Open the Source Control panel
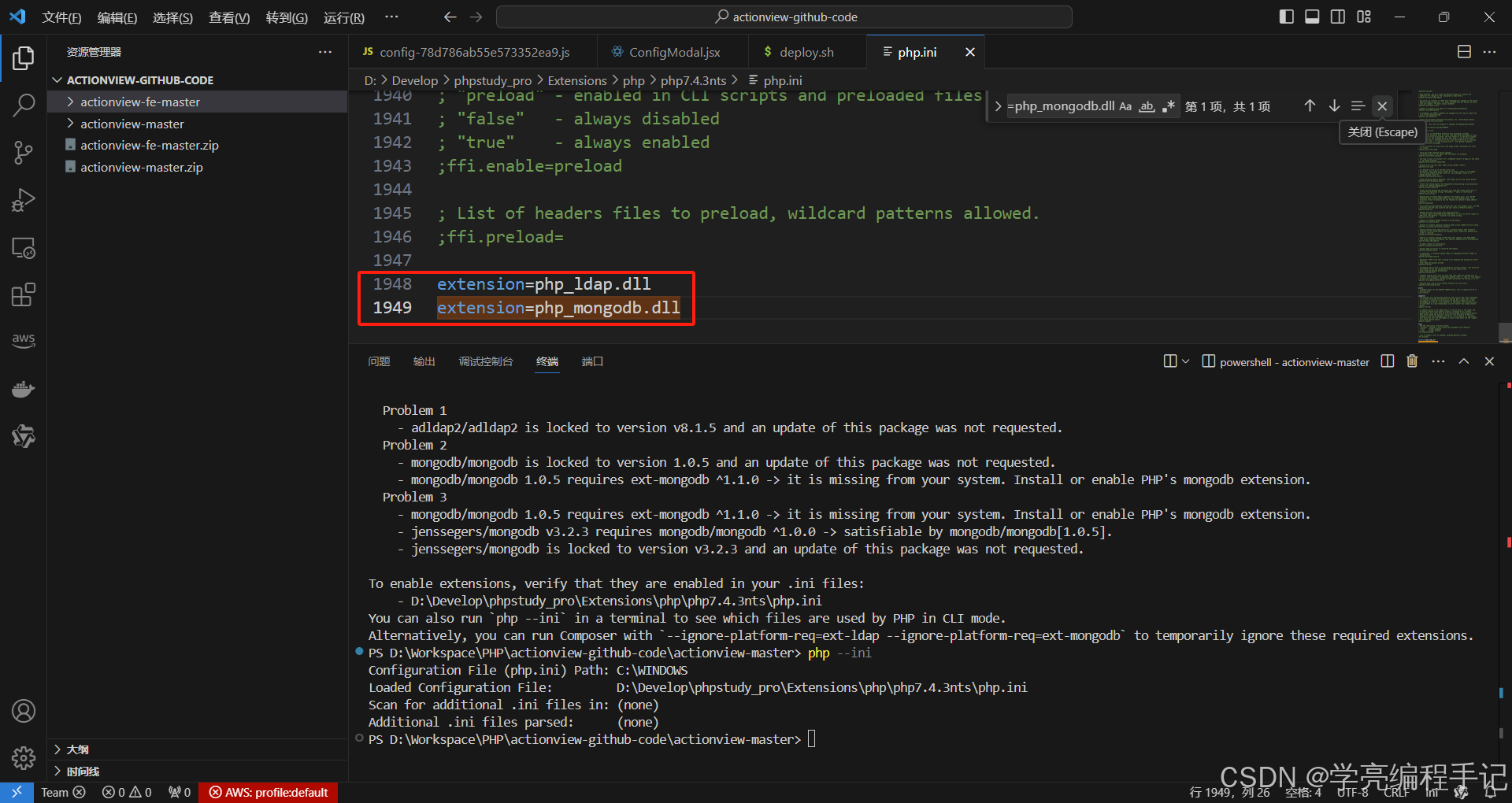The height and width of the screenshot is (803, 1512). click(23, 153)
